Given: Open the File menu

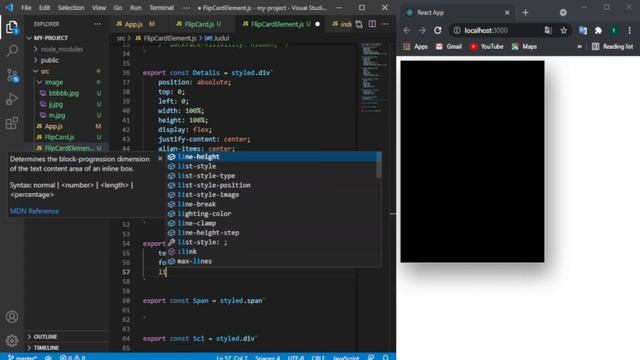Looking at the screenshot, I should click(x=26, y=8).
